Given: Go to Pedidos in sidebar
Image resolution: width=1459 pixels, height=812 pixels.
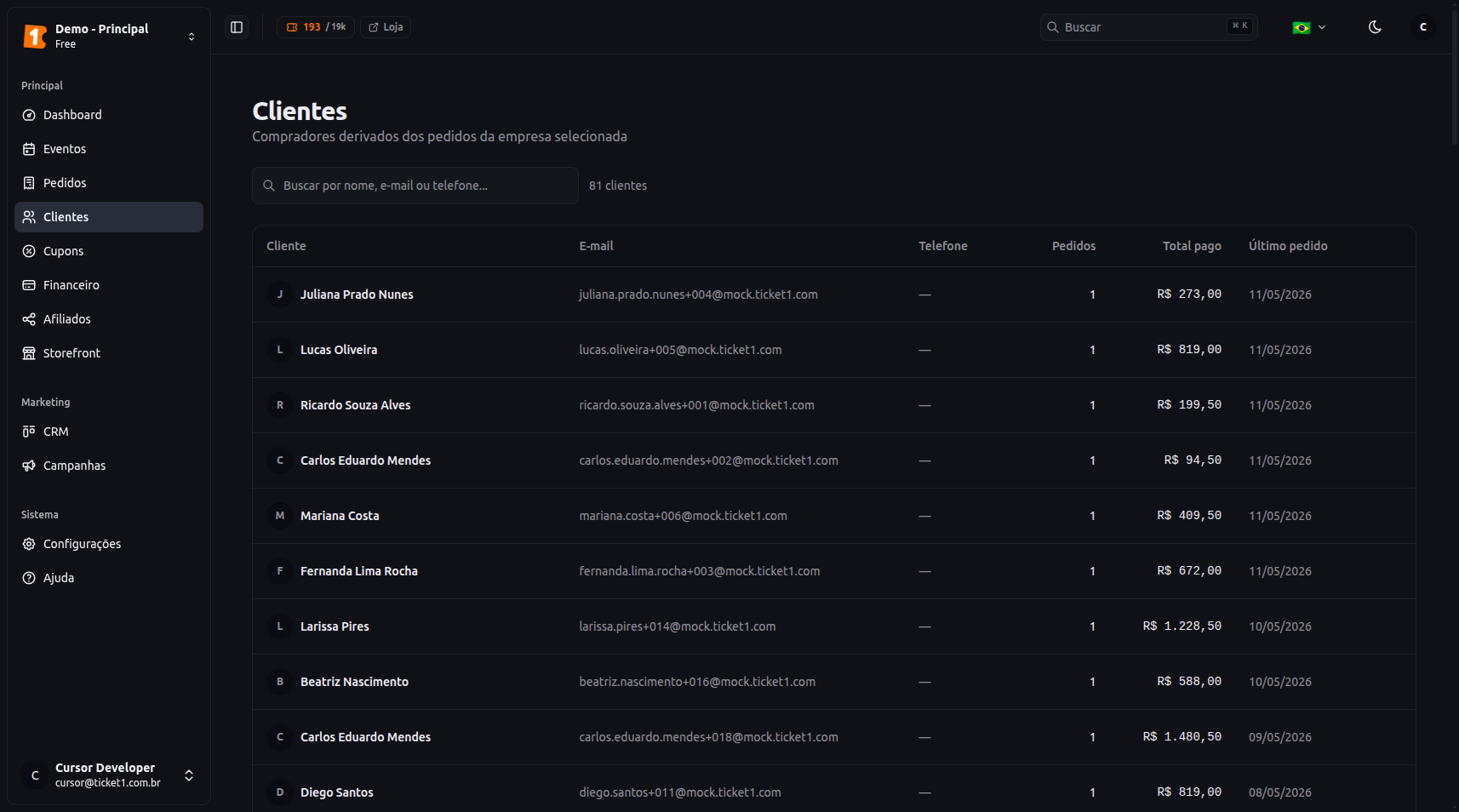Looking at the screenshot, I should tap(109, 183).
